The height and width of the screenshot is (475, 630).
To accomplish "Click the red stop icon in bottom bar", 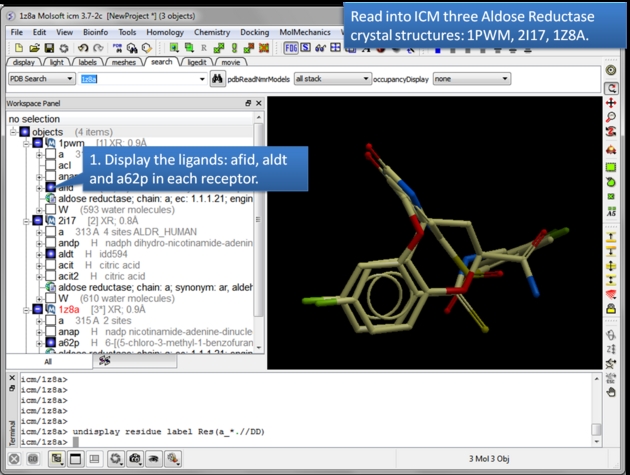I will pos(15,459).
